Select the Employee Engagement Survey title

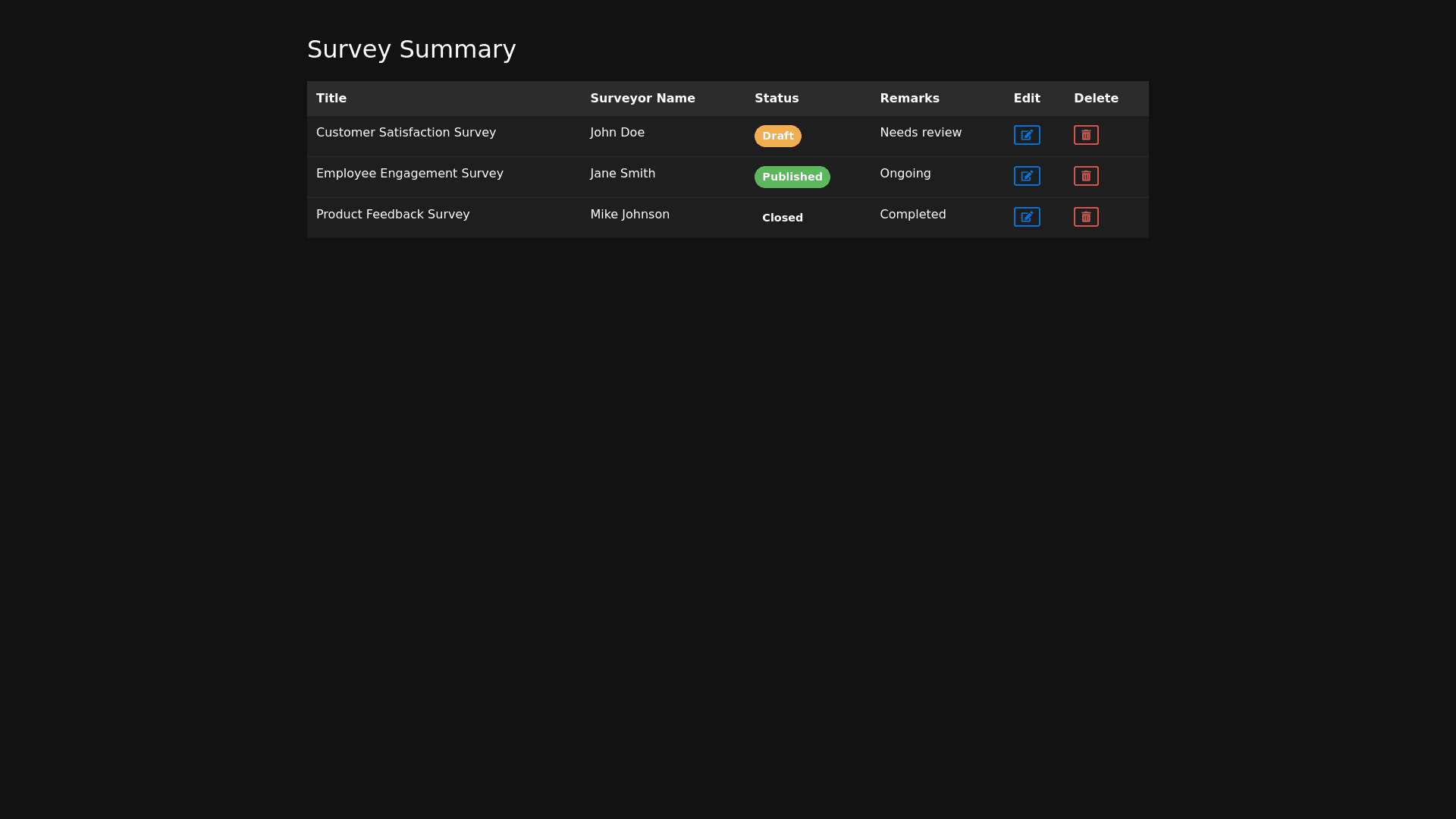(409, 174)
